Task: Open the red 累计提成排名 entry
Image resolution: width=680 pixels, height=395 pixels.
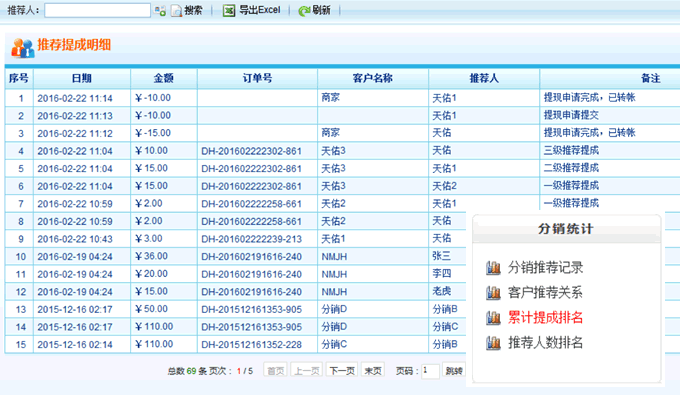Action: coord(545,318)
